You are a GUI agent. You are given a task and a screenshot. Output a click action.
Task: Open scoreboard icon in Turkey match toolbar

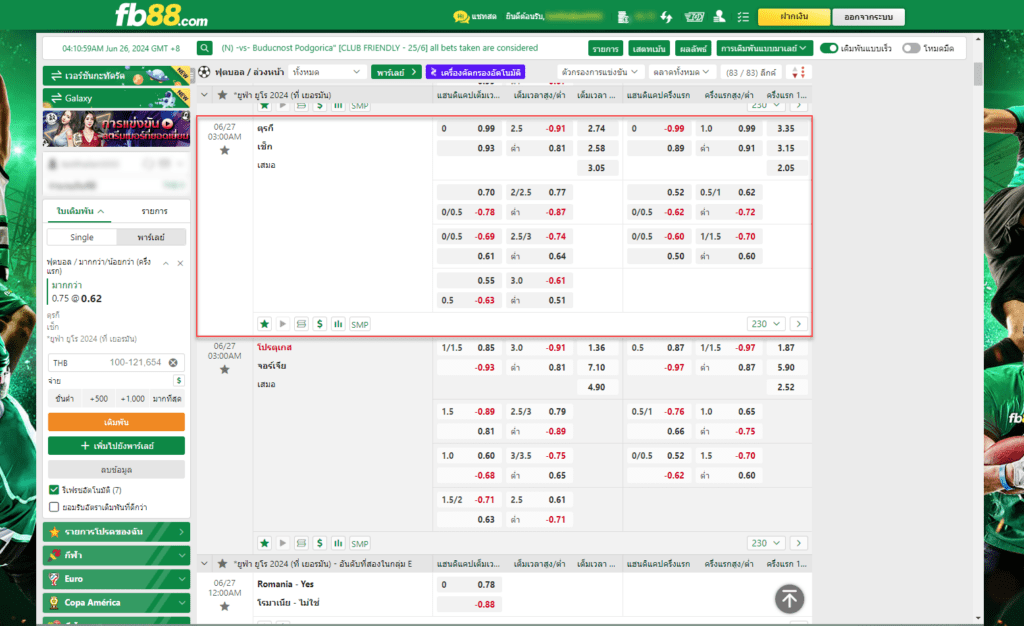(301, 324)
